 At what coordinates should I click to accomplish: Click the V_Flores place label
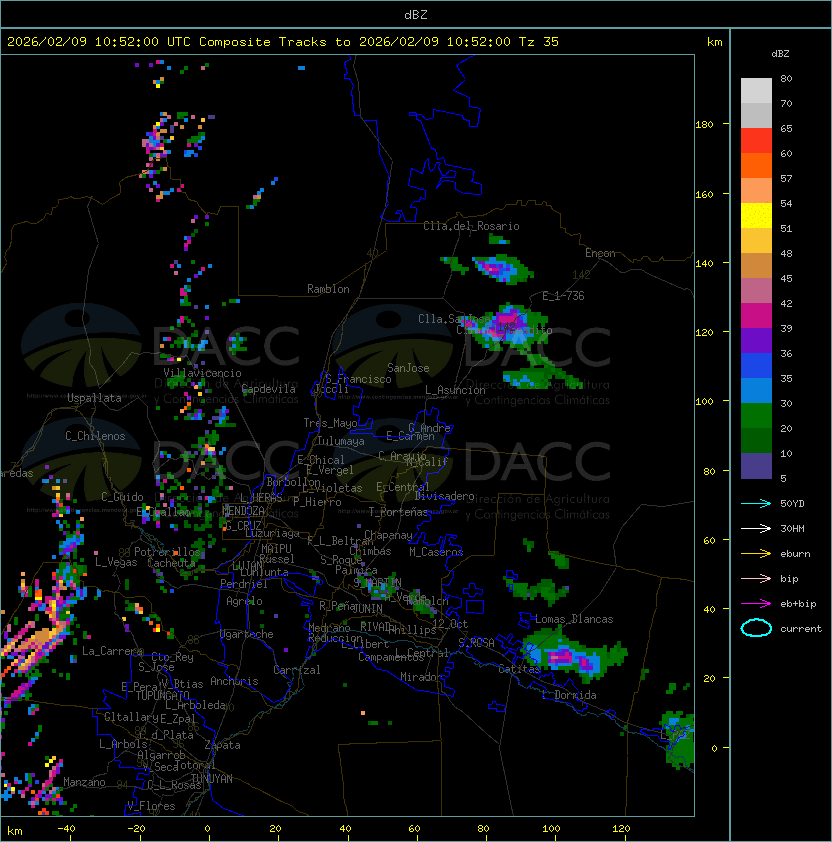pyautogui.click(x=151, y=806)
